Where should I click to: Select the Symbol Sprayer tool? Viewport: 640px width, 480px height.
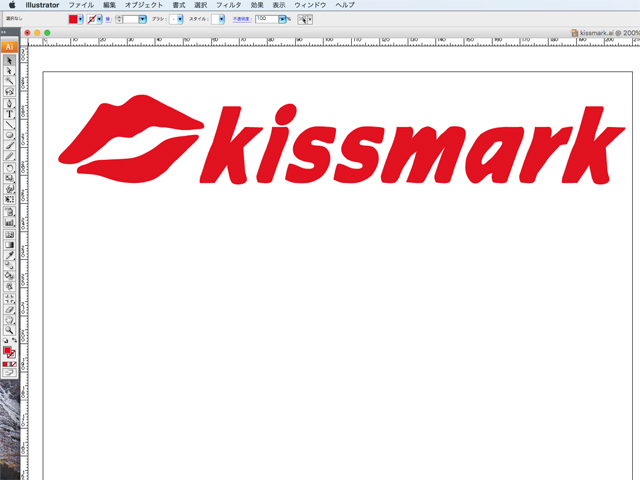(9, 212)
